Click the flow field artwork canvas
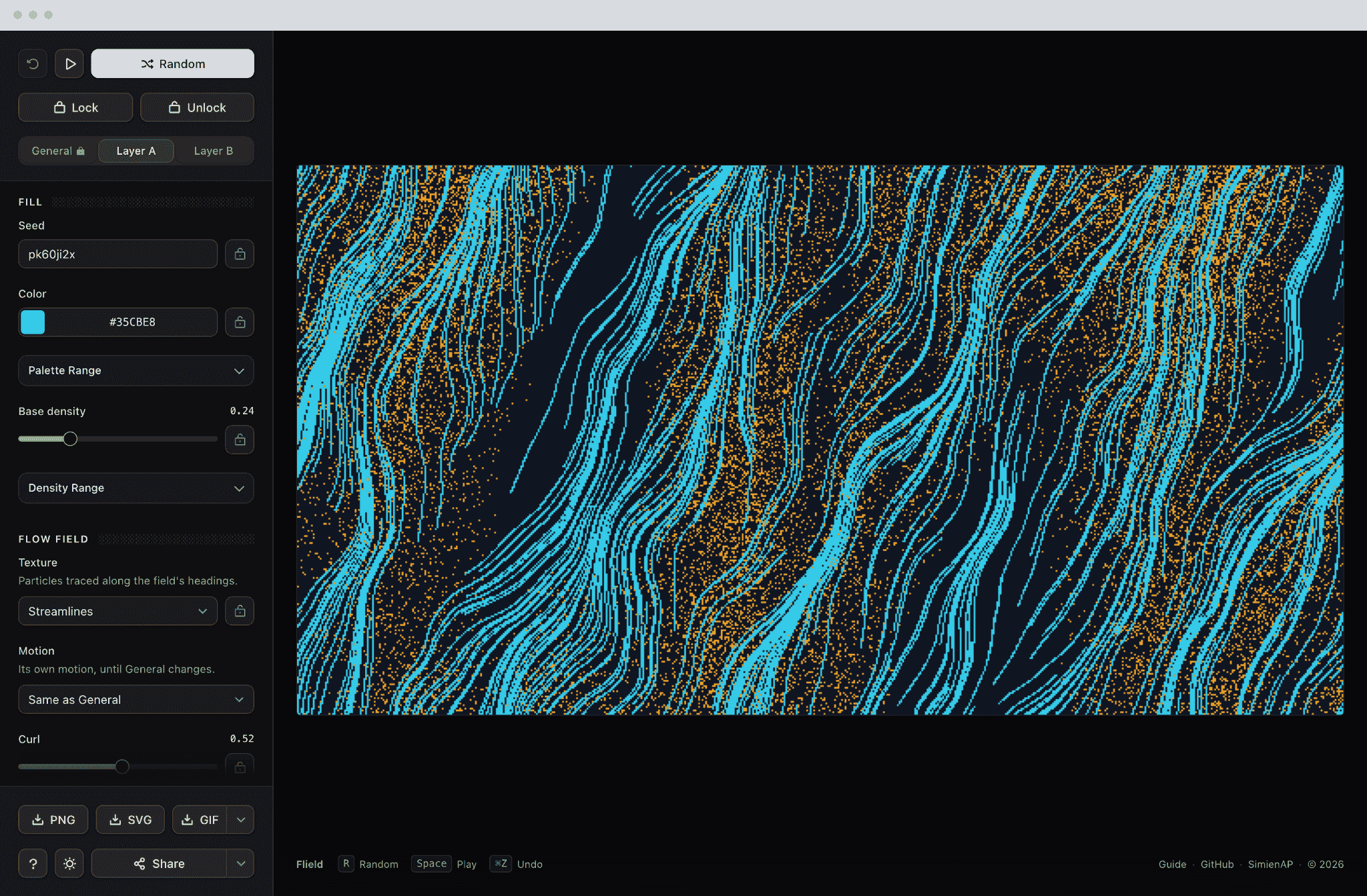This screenshot has width=1367, height=896. (820, 440)
